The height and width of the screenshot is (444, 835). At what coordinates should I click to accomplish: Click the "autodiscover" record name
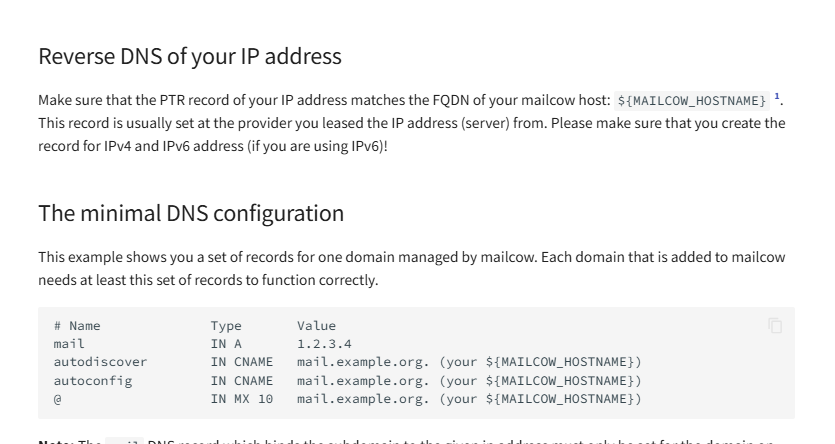[100, 362]
